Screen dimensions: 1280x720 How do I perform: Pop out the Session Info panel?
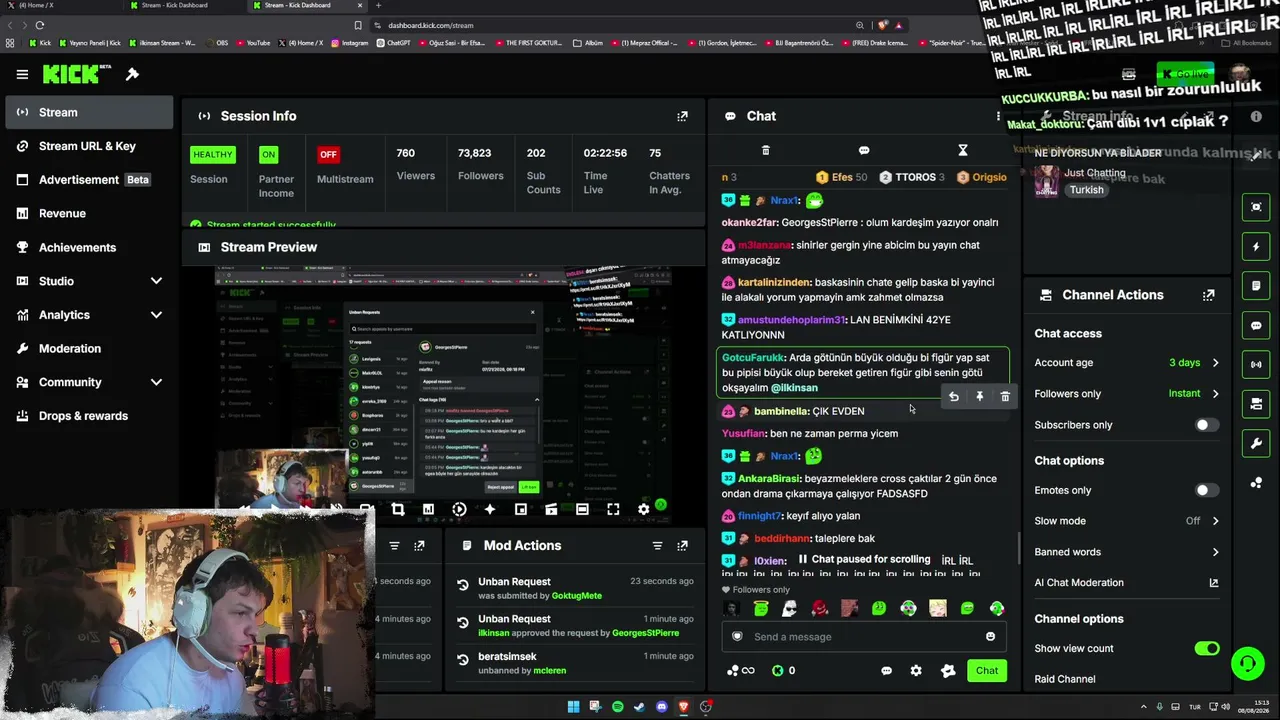pyautogui.click(x=682, y=116)
